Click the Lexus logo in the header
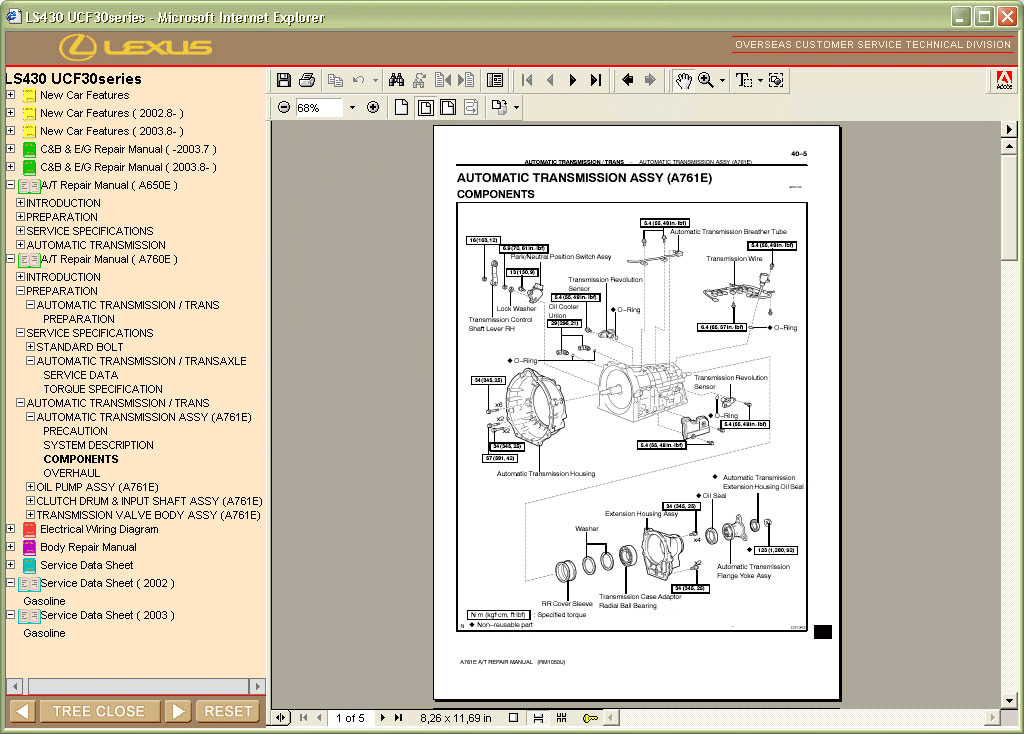This screenshot has width=1024, height=734. pos(136,47)
